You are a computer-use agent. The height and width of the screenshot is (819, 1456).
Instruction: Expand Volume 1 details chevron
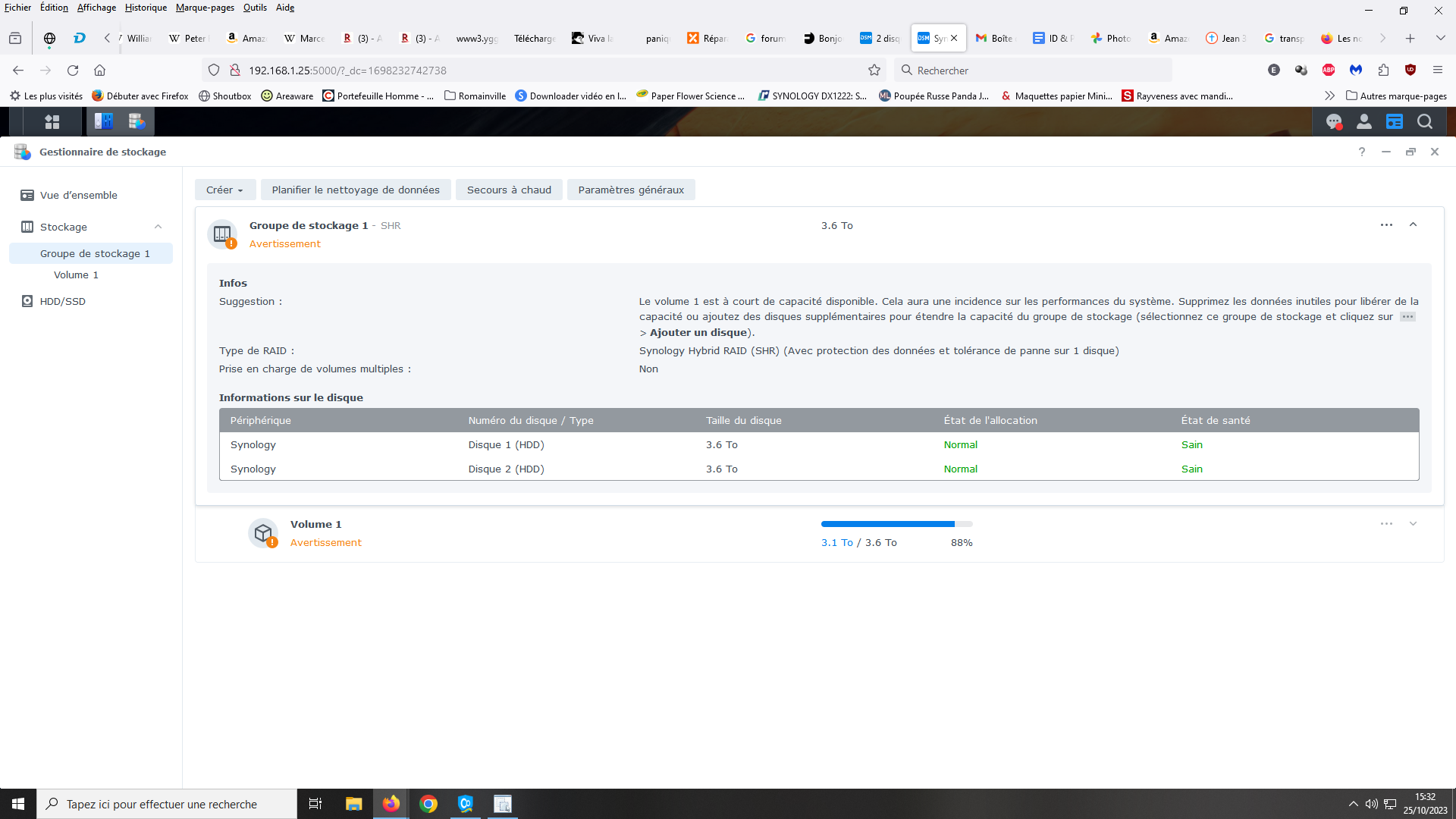[x=1413, y=524]
